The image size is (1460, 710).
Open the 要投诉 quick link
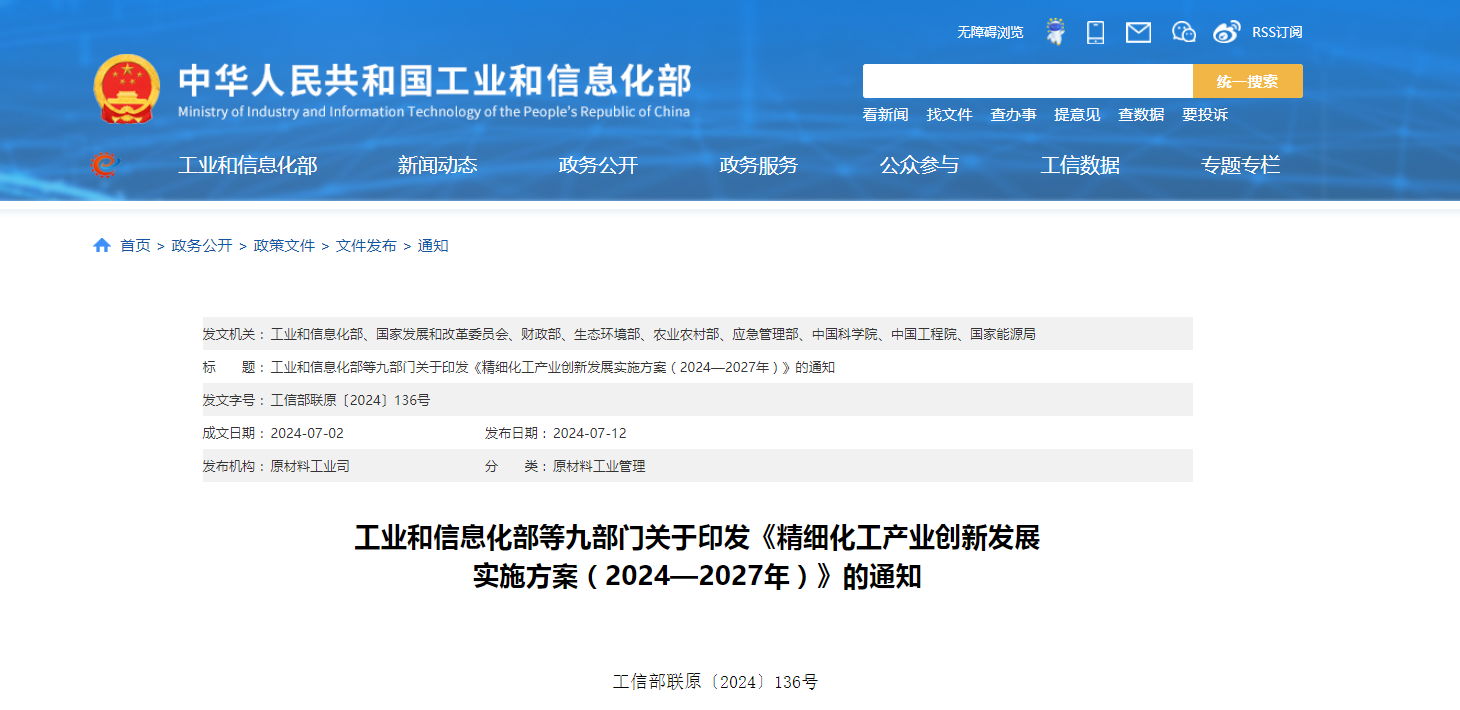(1205, 115)
